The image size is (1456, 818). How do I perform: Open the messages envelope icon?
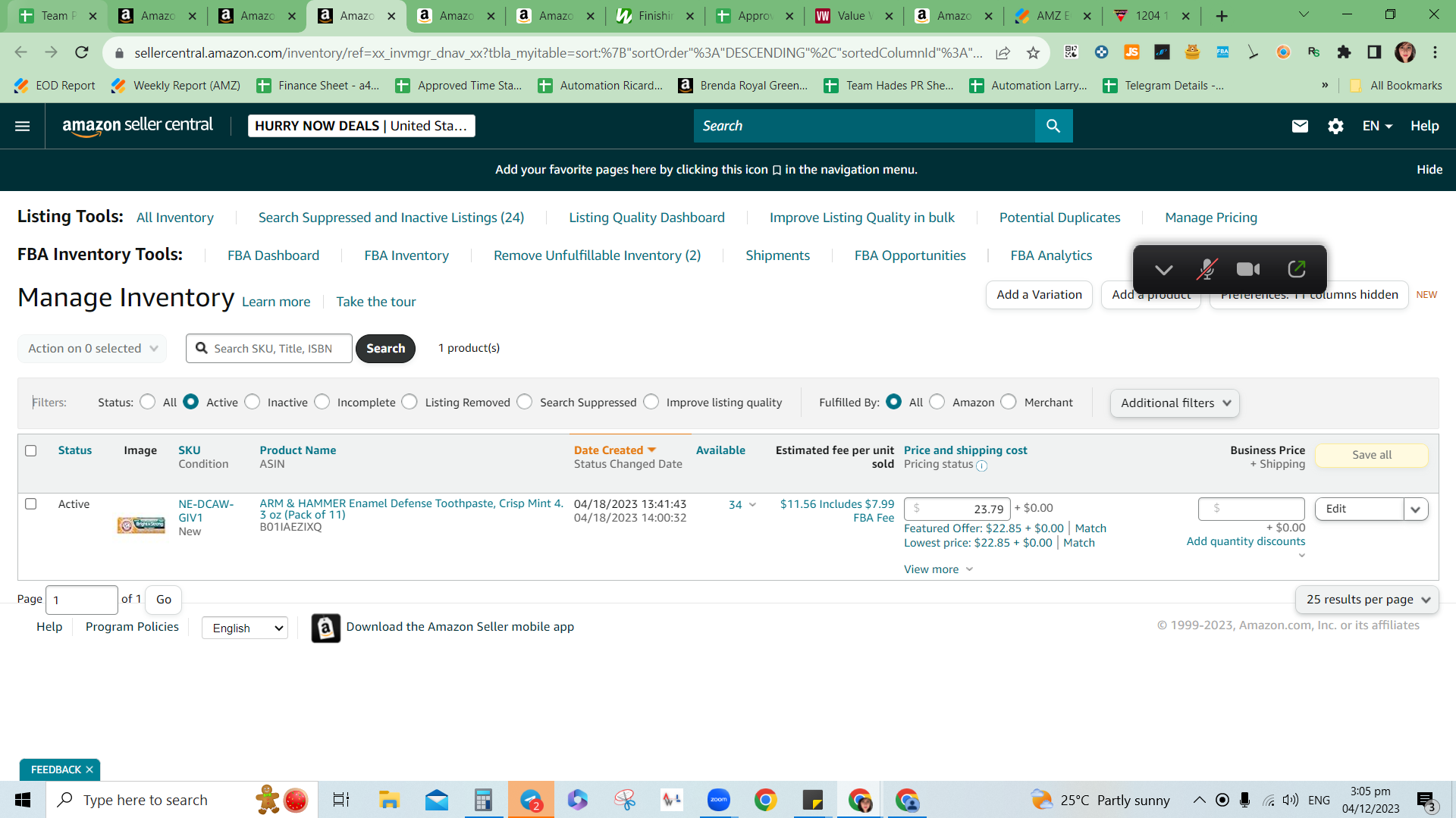(x=1300, y=126)
